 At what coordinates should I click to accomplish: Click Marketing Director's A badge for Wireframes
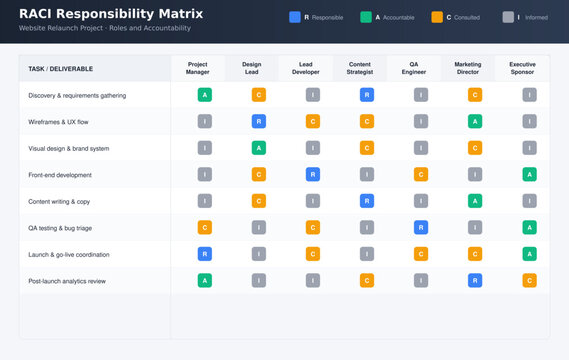(x=475, y=121)
